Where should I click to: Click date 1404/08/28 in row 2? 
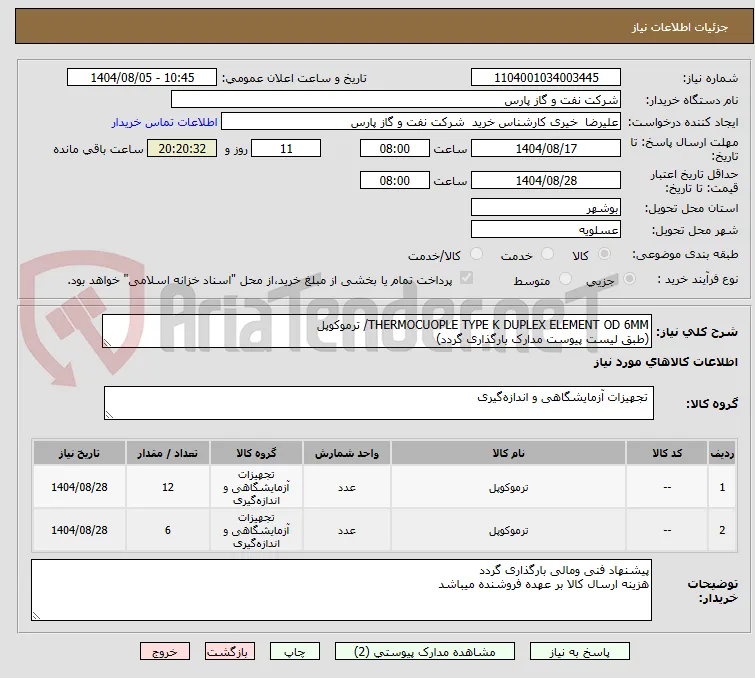pyautogui.click(x=79, y=530)
